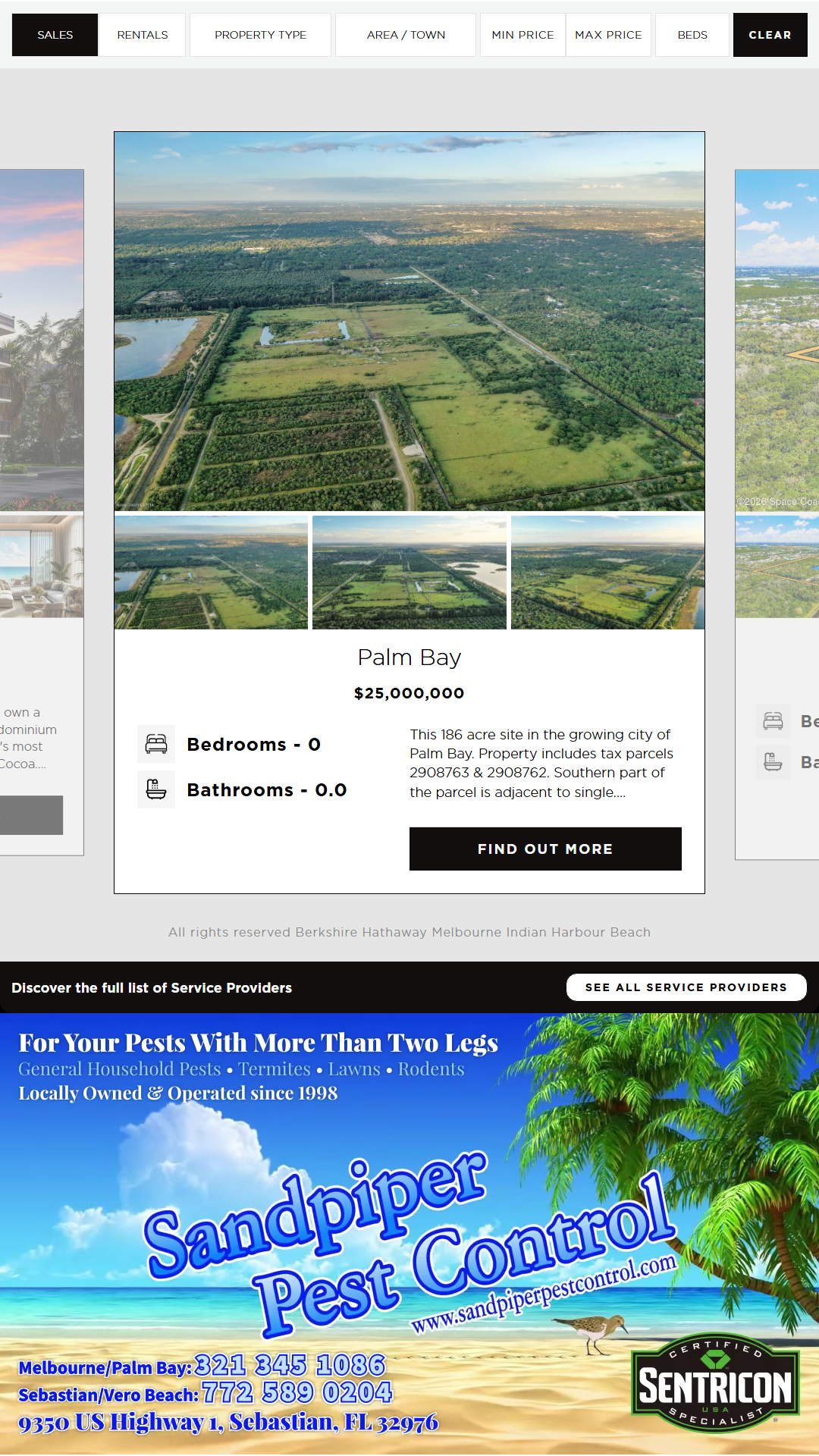View the third small aerial thumbnail
The width and height of the screenshot is (819, 1456).
tap(607, 573)
